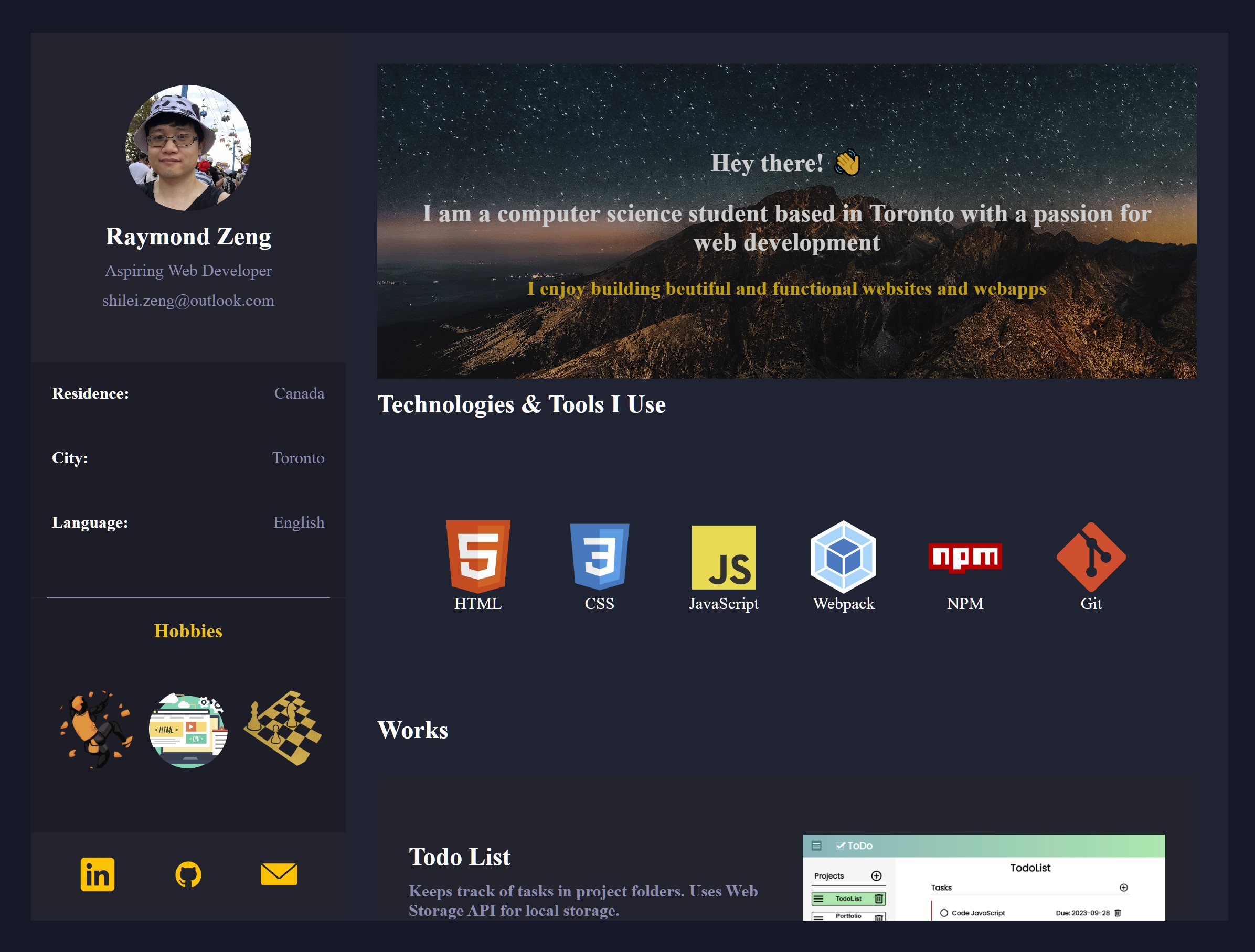Click the red npm logo
Viewport: 1255px width, 952px height.
pyautogui.click(x=965, y=557)
